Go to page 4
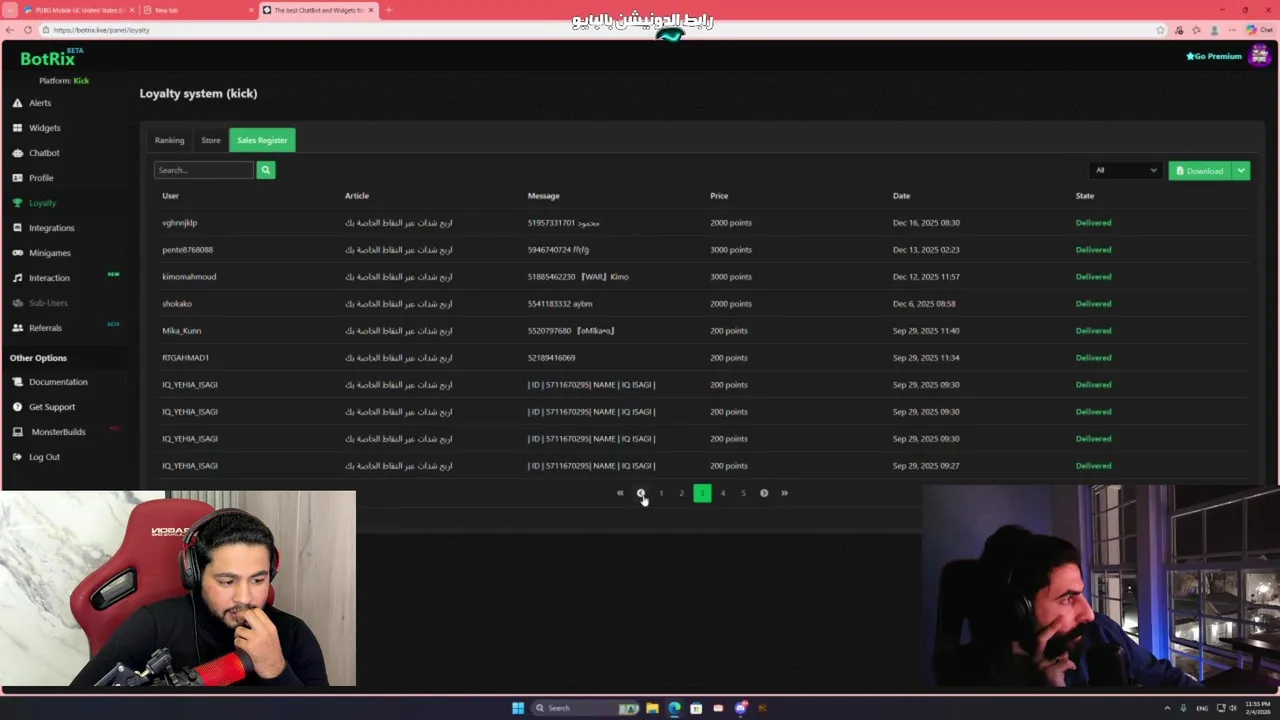The width and height of the screenshot is (1280, 720). coord(723,493)
